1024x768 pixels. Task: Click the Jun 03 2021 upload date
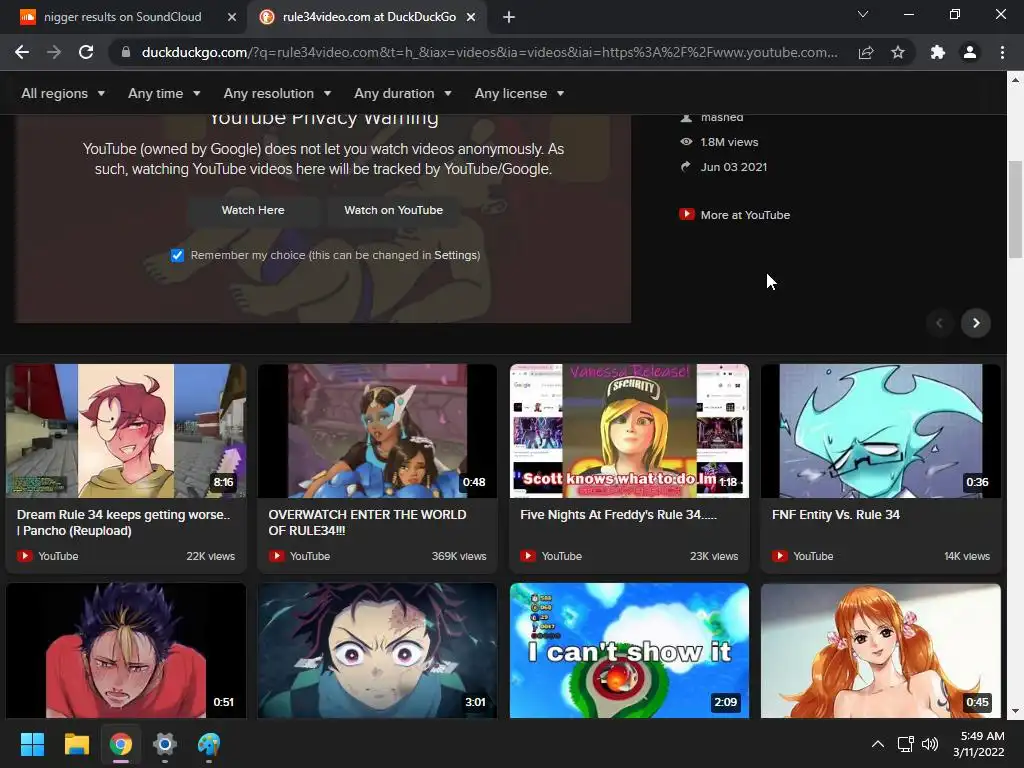pyautogui.click(x=733, y=167)
